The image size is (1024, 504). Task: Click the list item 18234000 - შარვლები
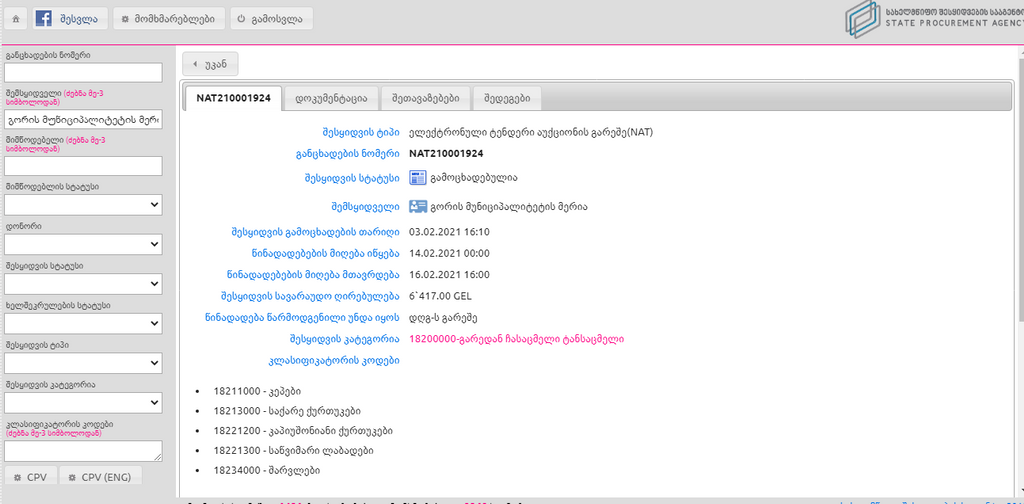[266, 470]
